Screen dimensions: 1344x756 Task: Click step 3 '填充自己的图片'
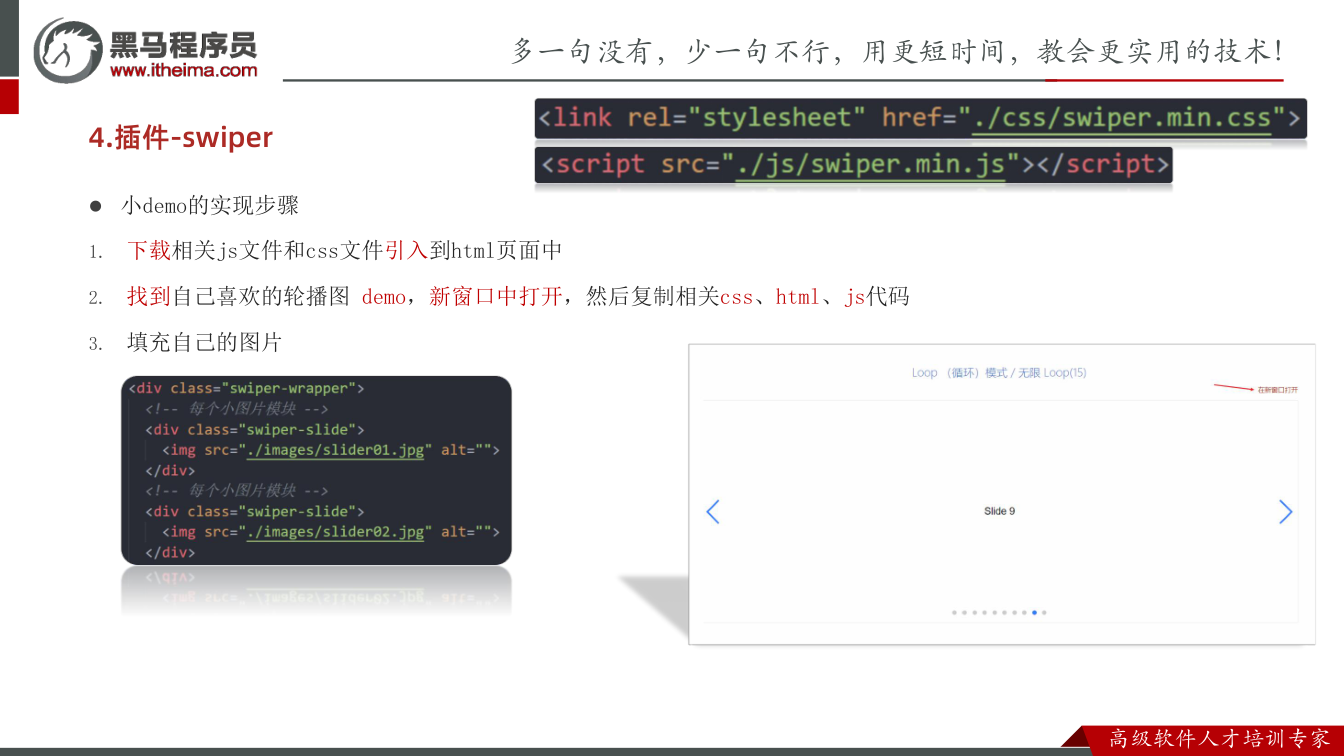205,343
